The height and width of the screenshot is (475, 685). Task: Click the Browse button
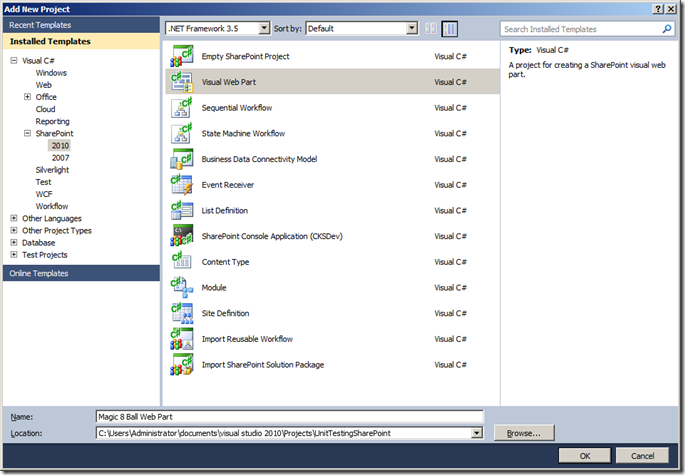[522, 433]
